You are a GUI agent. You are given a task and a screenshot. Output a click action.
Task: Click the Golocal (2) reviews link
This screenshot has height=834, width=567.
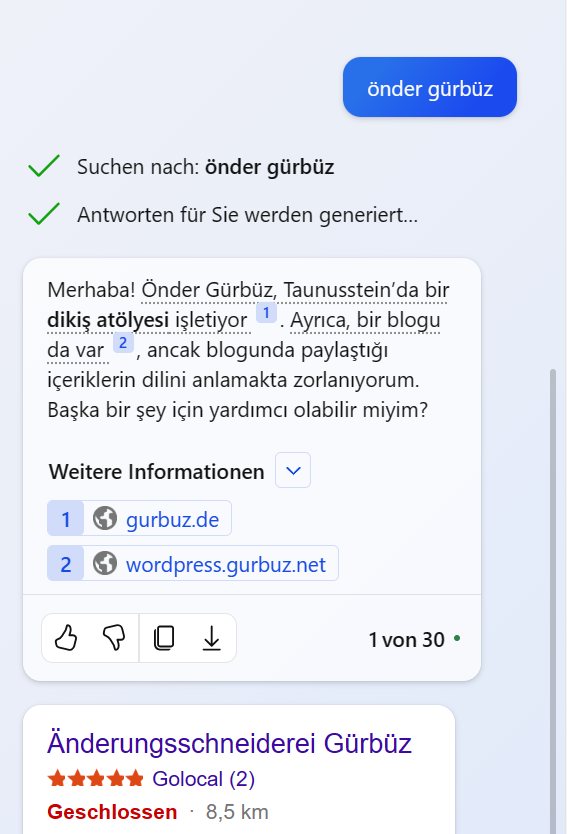(204, 779)
